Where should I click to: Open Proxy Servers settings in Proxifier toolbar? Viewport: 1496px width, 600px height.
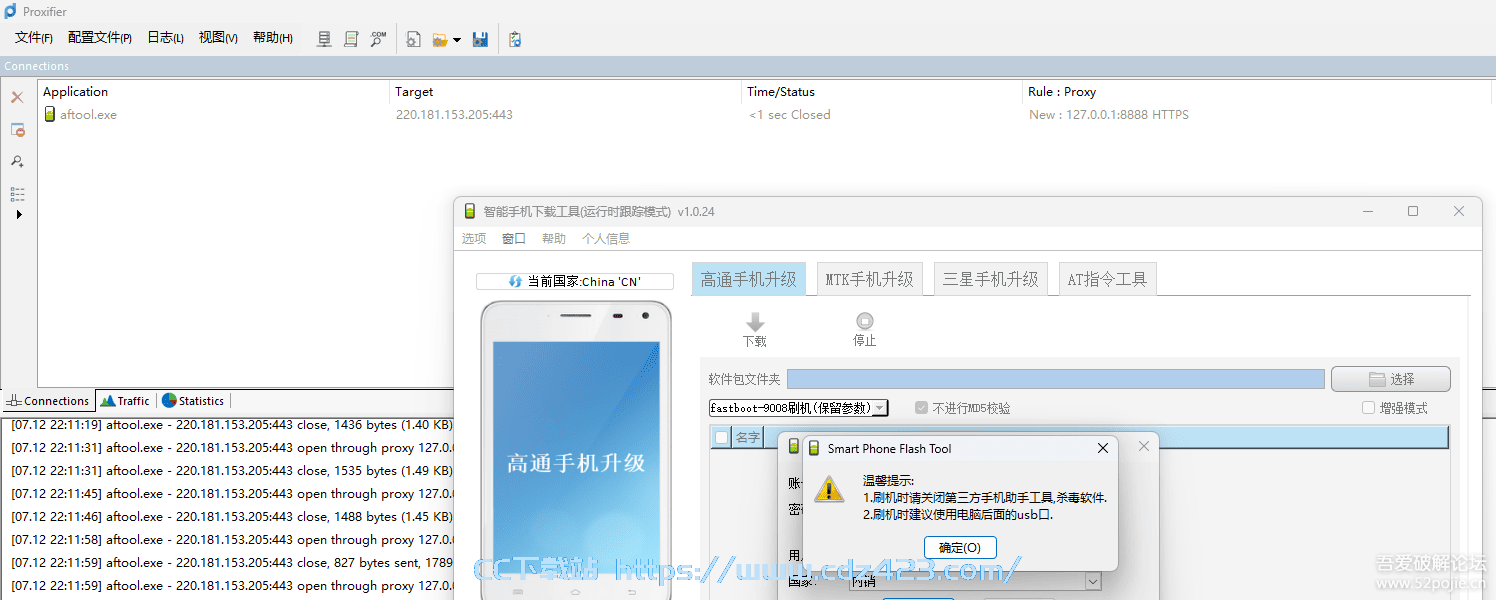coord(324,39)
